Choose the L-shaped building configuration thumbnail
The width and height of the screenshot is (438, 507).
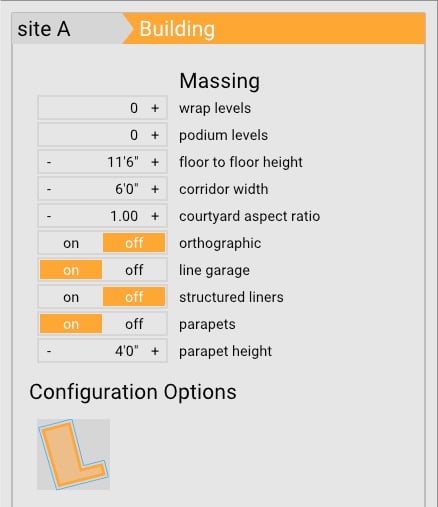click(x=73, y=454)
